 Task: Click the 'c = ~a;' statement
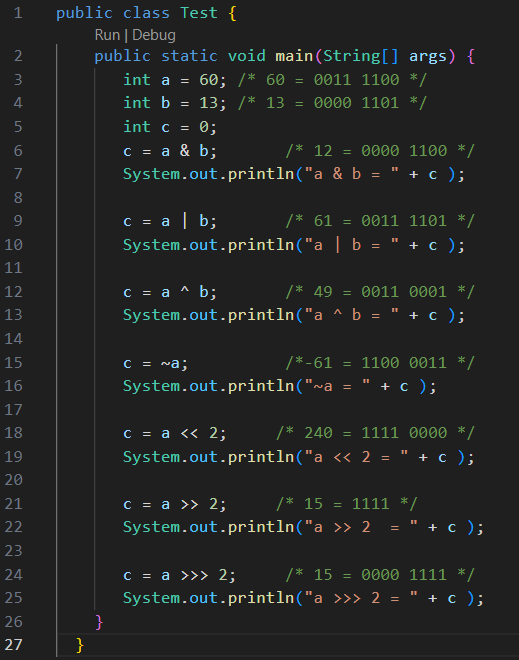tap(156, 363)
